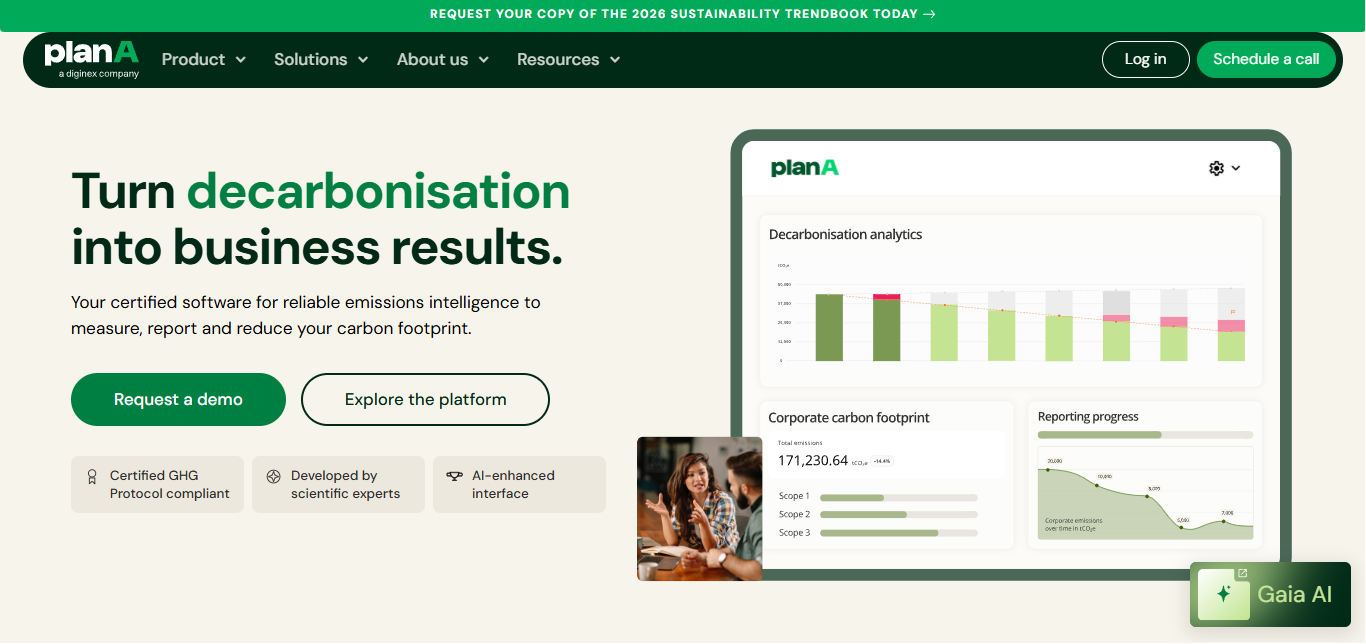1366x644 pixels.
Task: Expand the Product dropdown chevron
Action: point(241,60)
